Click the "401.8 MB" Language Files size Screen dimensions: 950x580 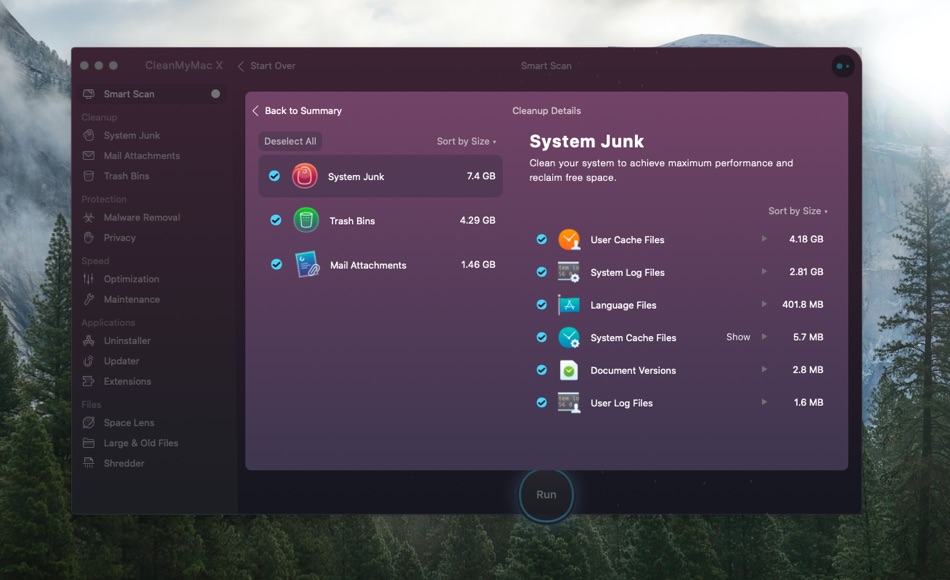(x=802, y=304)
